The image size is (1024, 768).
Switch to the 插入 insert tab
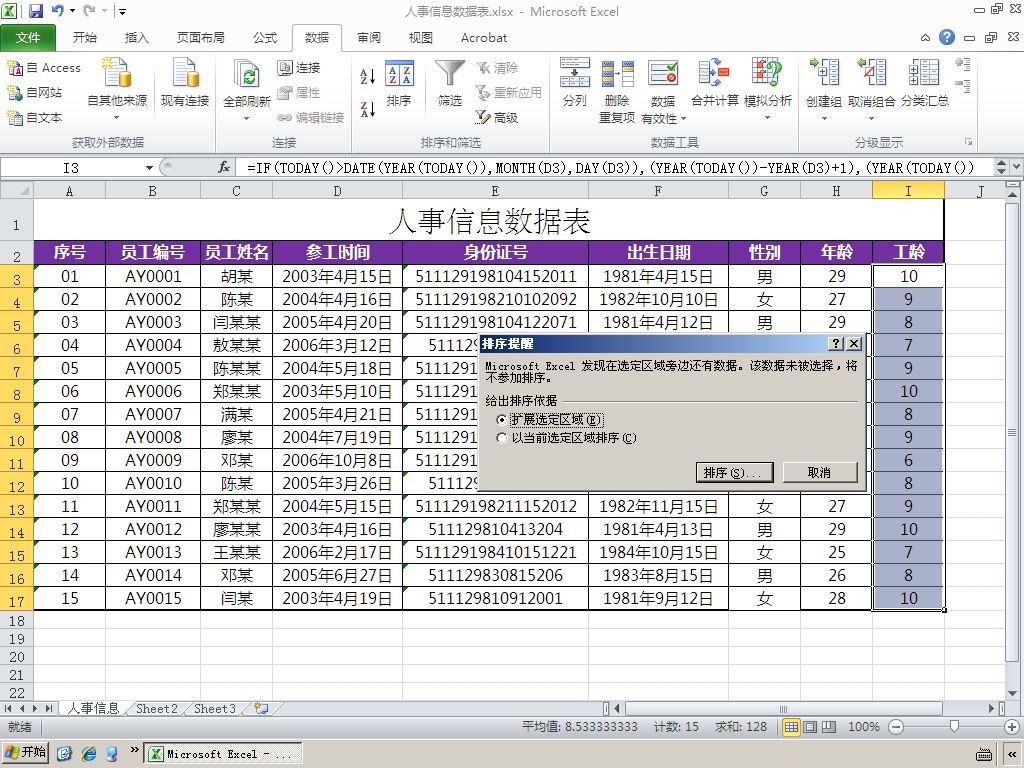tap(136, 37)
